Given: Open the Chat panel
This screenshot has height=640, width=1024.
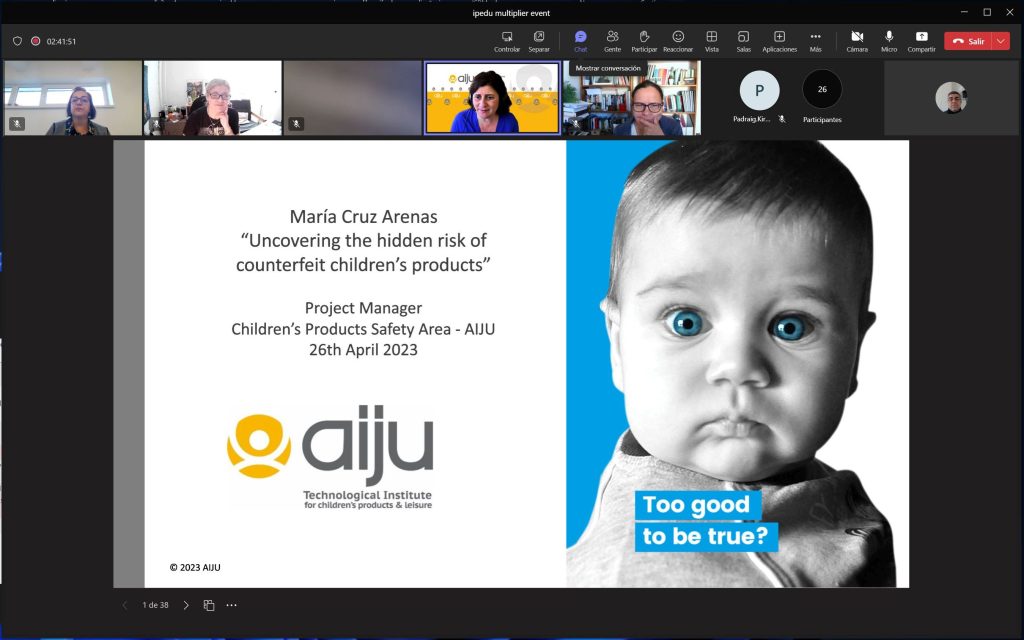Looking at the screenshot, I should coord(580,41).
